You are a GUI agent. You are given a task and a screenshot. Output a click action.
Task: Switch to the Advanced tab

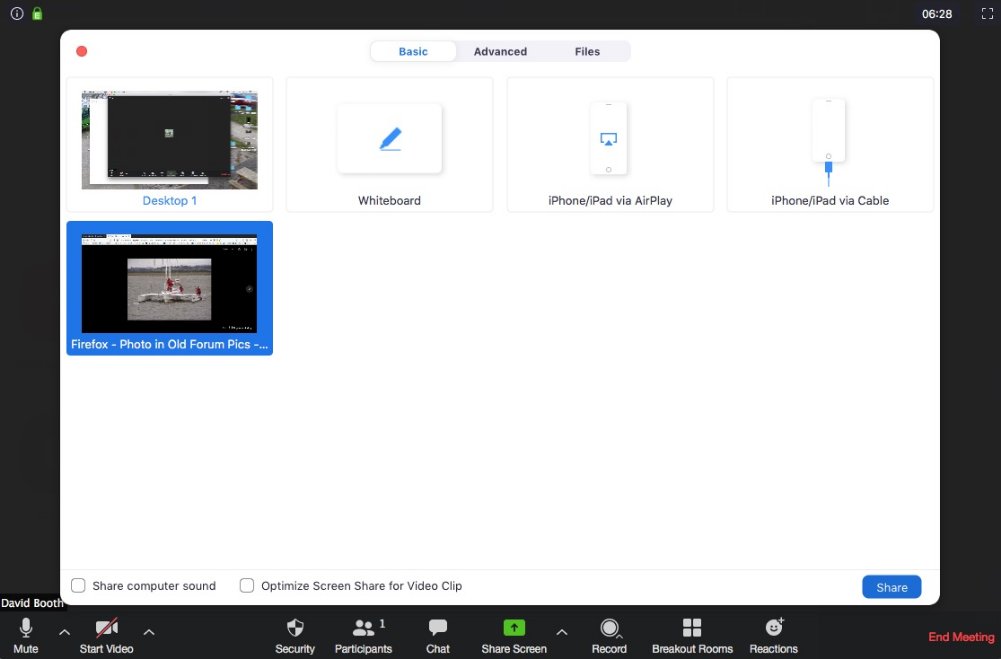(500, 52)
